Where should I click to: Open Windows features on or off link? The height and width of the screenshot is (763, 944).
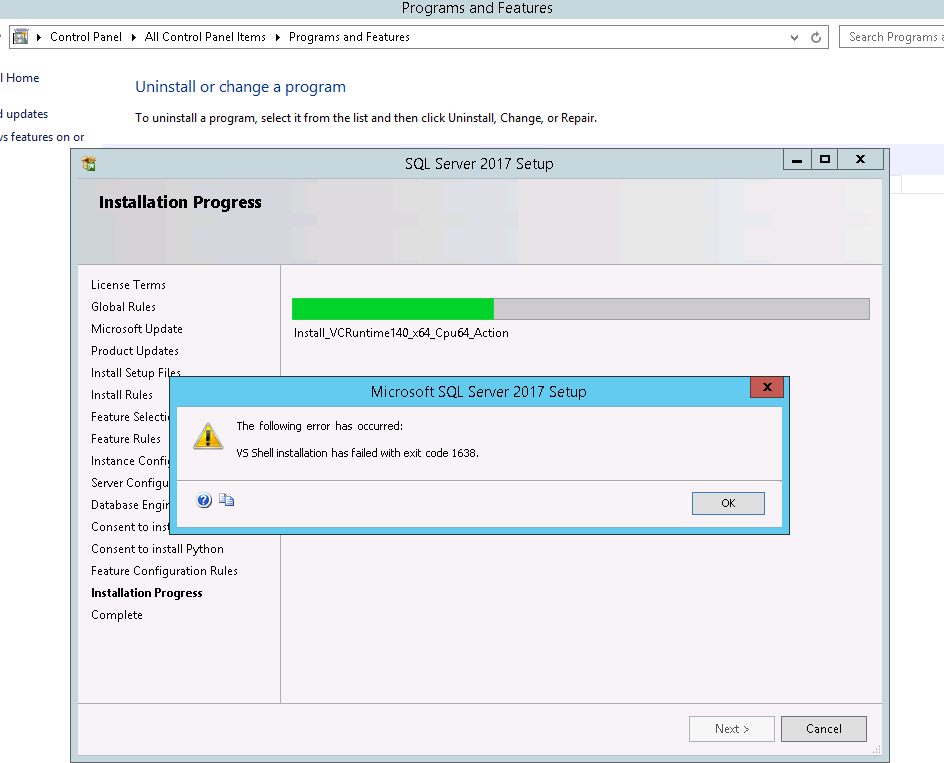[x=42, y=137]
